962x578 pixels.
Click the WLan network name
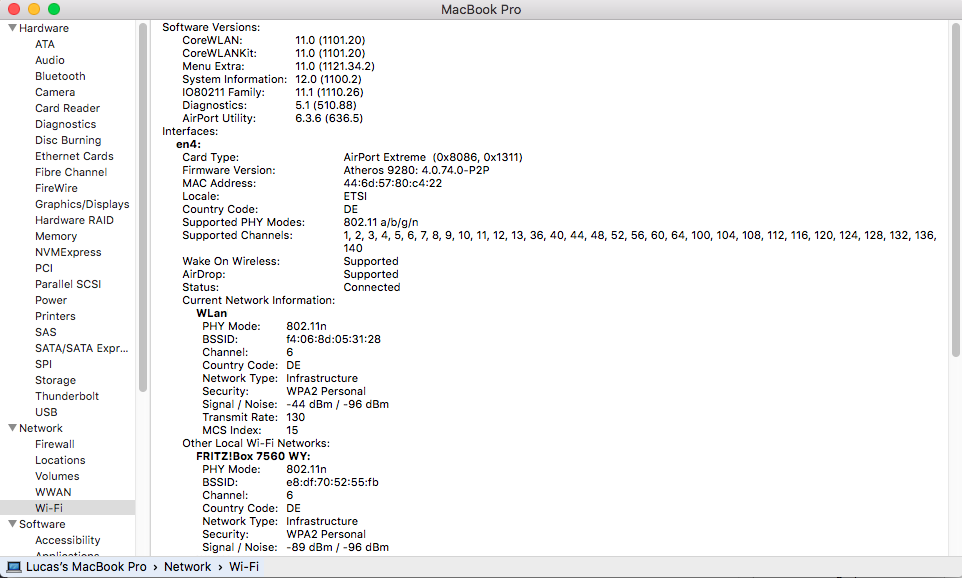point(212,313)
